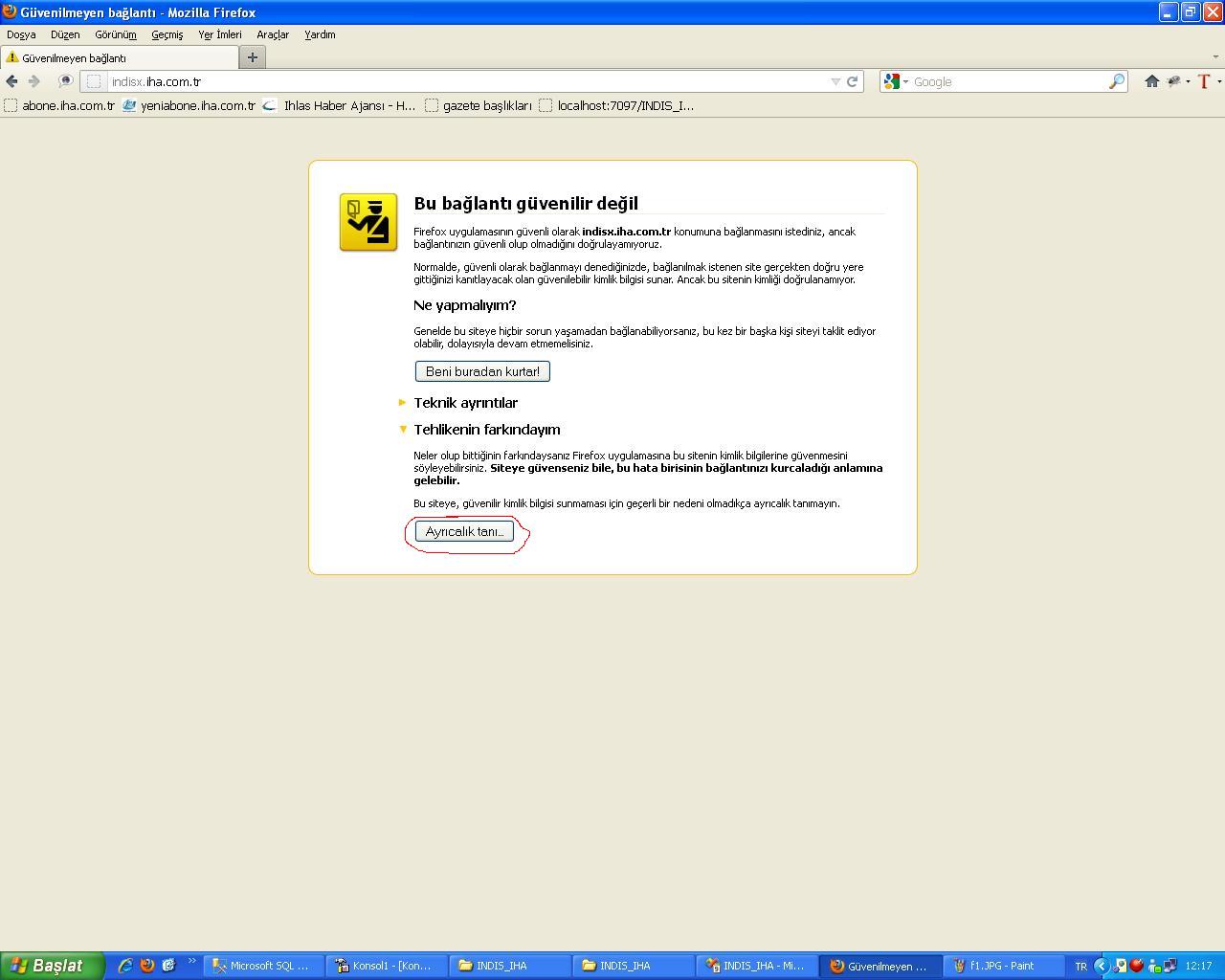Expand the quick launch chevron

pyautogui.click(x=191, y=962)
